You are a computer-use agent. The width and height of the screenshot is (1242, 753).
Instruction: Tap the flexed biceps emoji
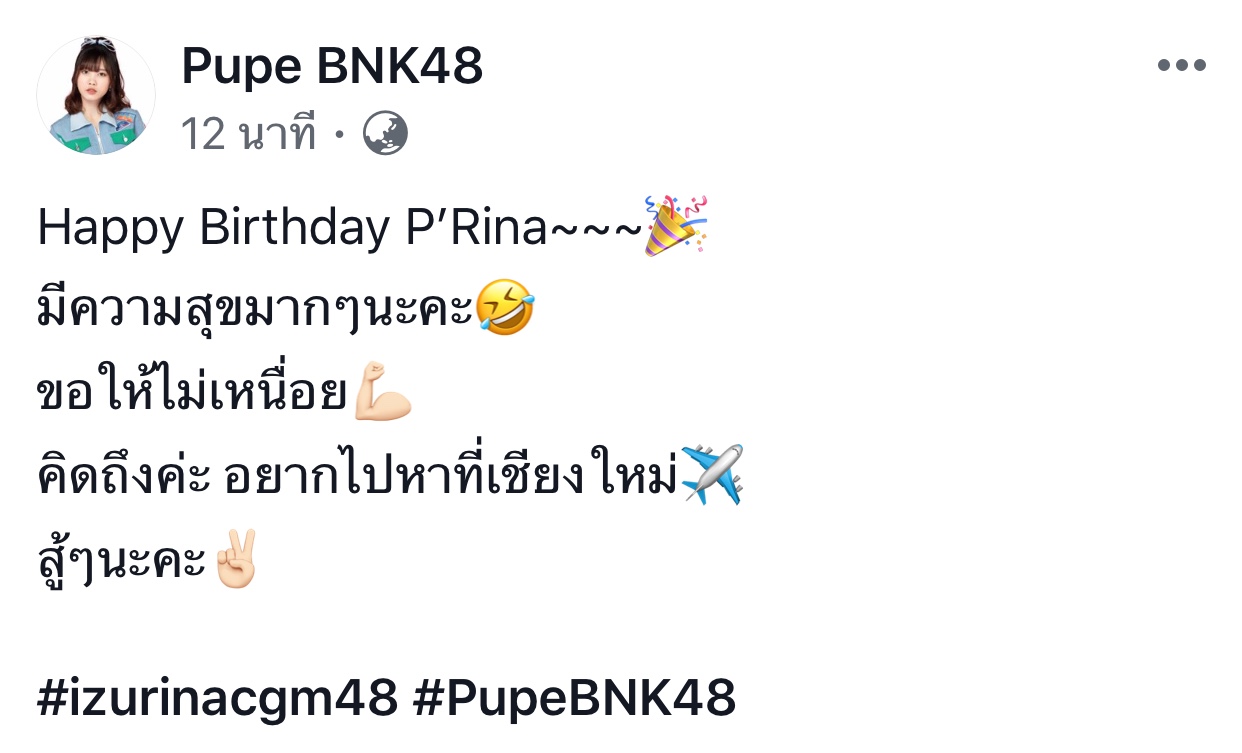[383, 396]
